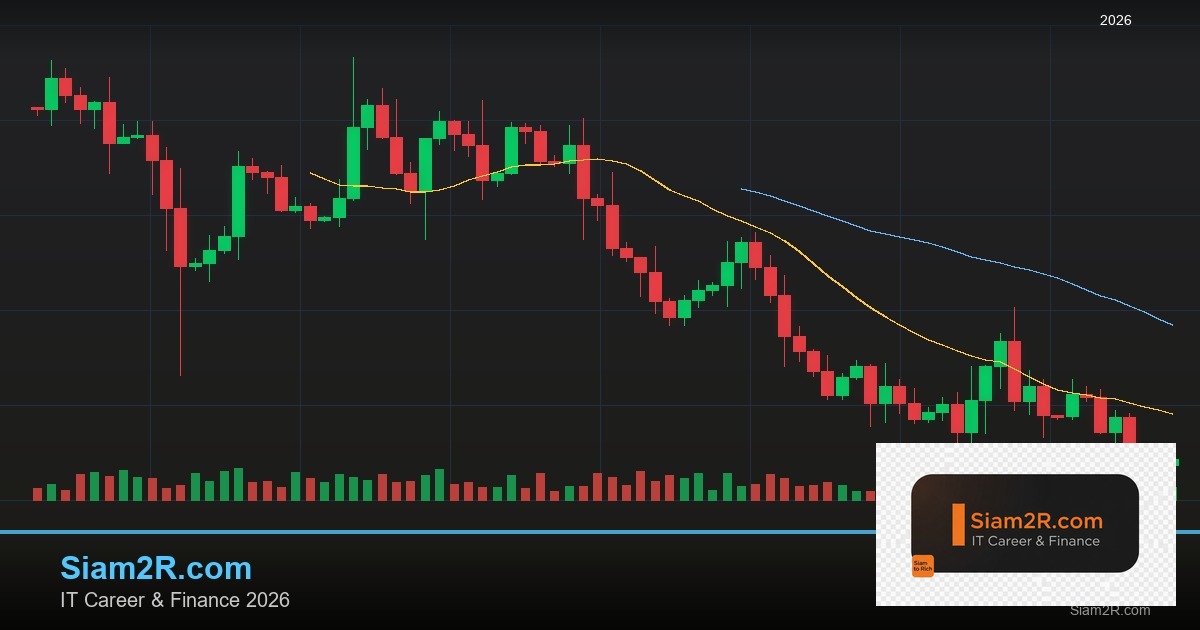This screenshot has height=630, width=1200.
Task: Click the left start of the yellow average line
Action: click(311, 173)
